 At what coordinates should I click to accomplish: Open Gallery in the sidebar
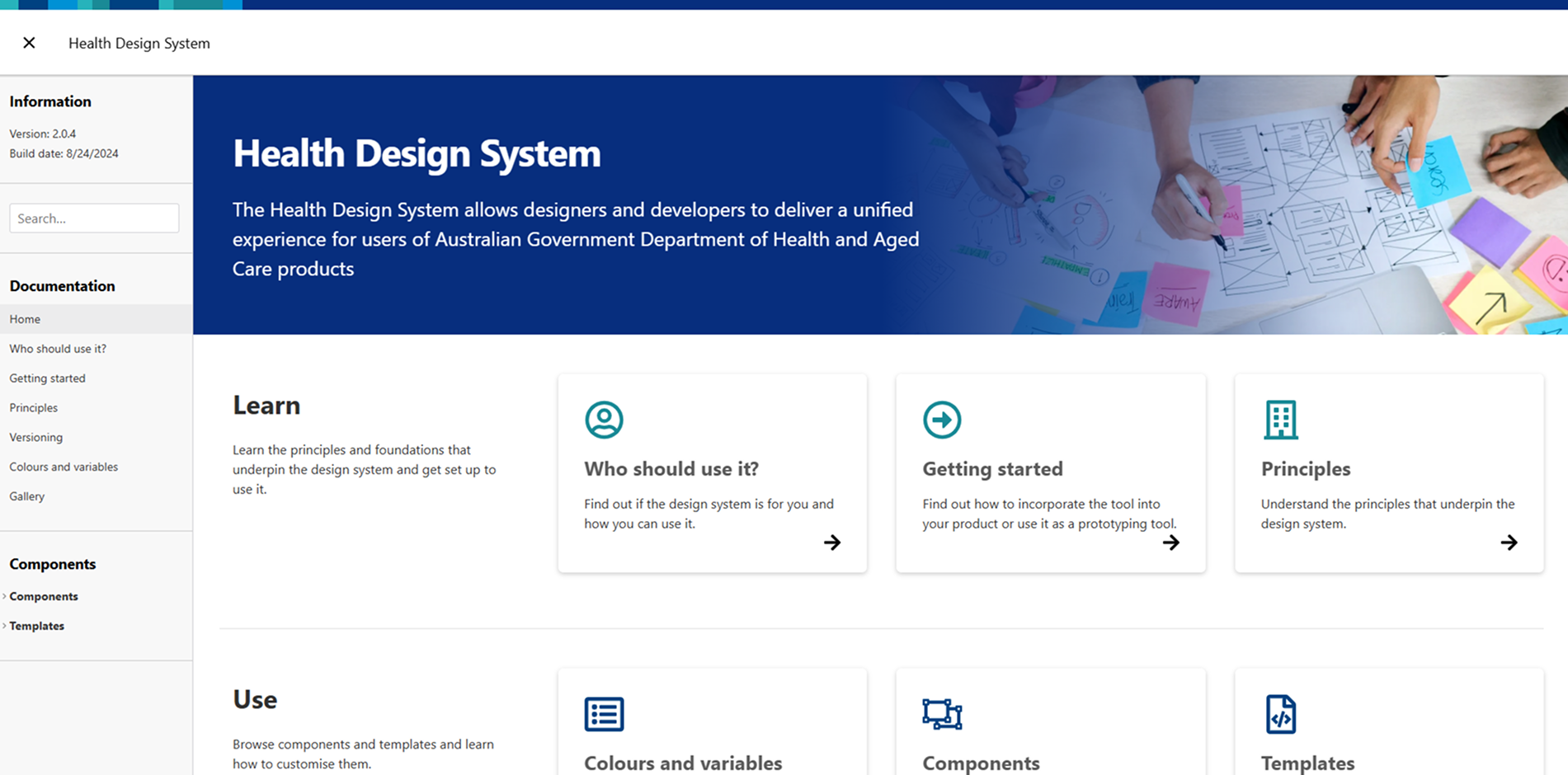click(97, 496)
